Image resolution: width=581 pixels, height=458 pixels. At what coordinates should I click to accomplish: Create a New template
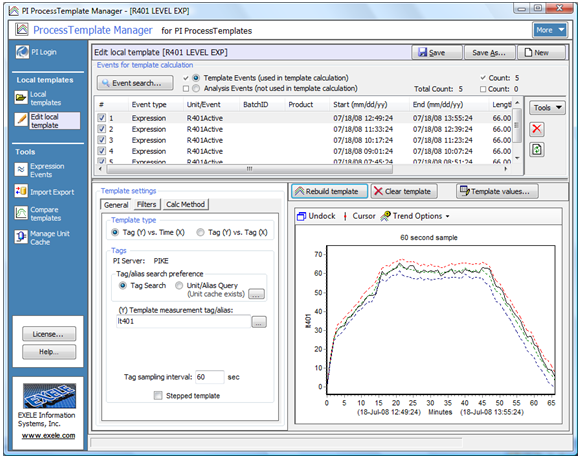tap(541, 53)
